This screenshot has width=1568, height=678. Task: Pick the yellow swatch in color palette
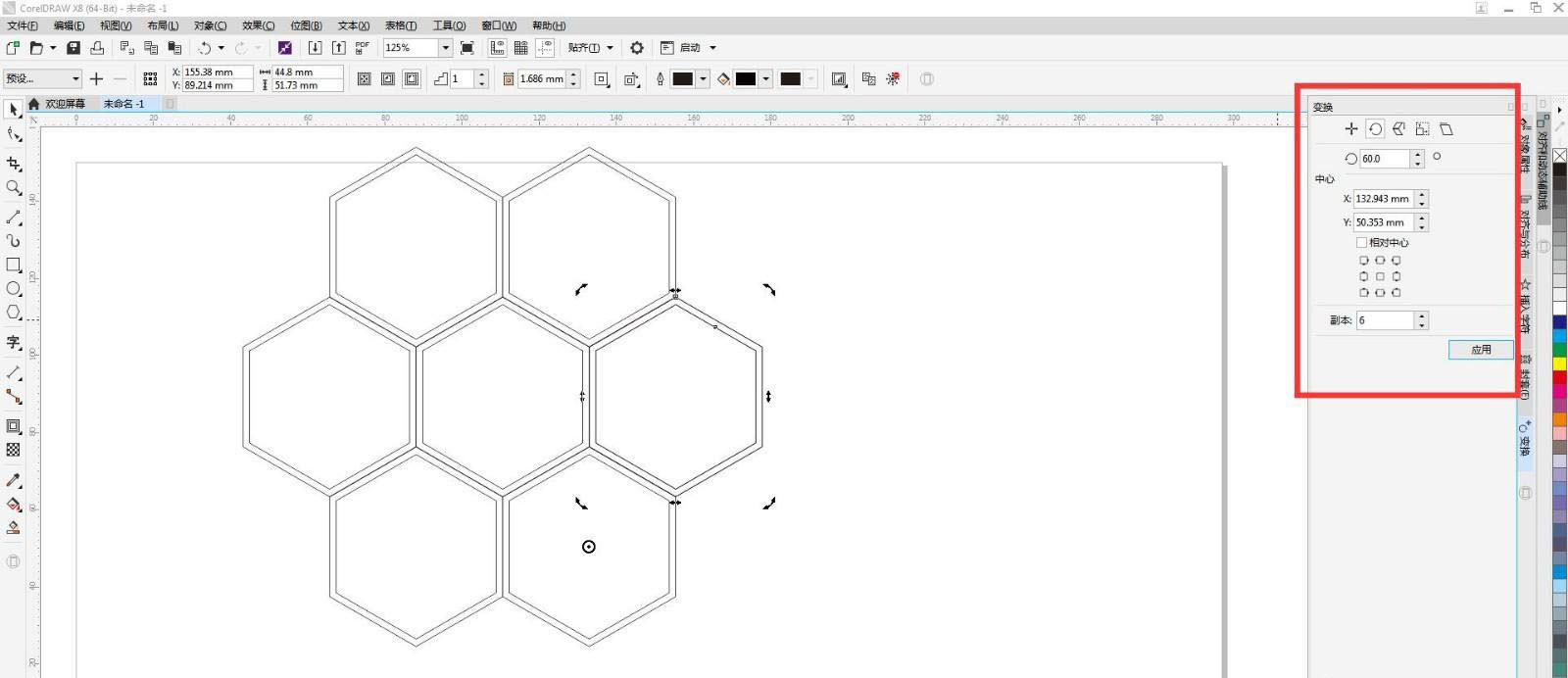(x=1559, y=363)
